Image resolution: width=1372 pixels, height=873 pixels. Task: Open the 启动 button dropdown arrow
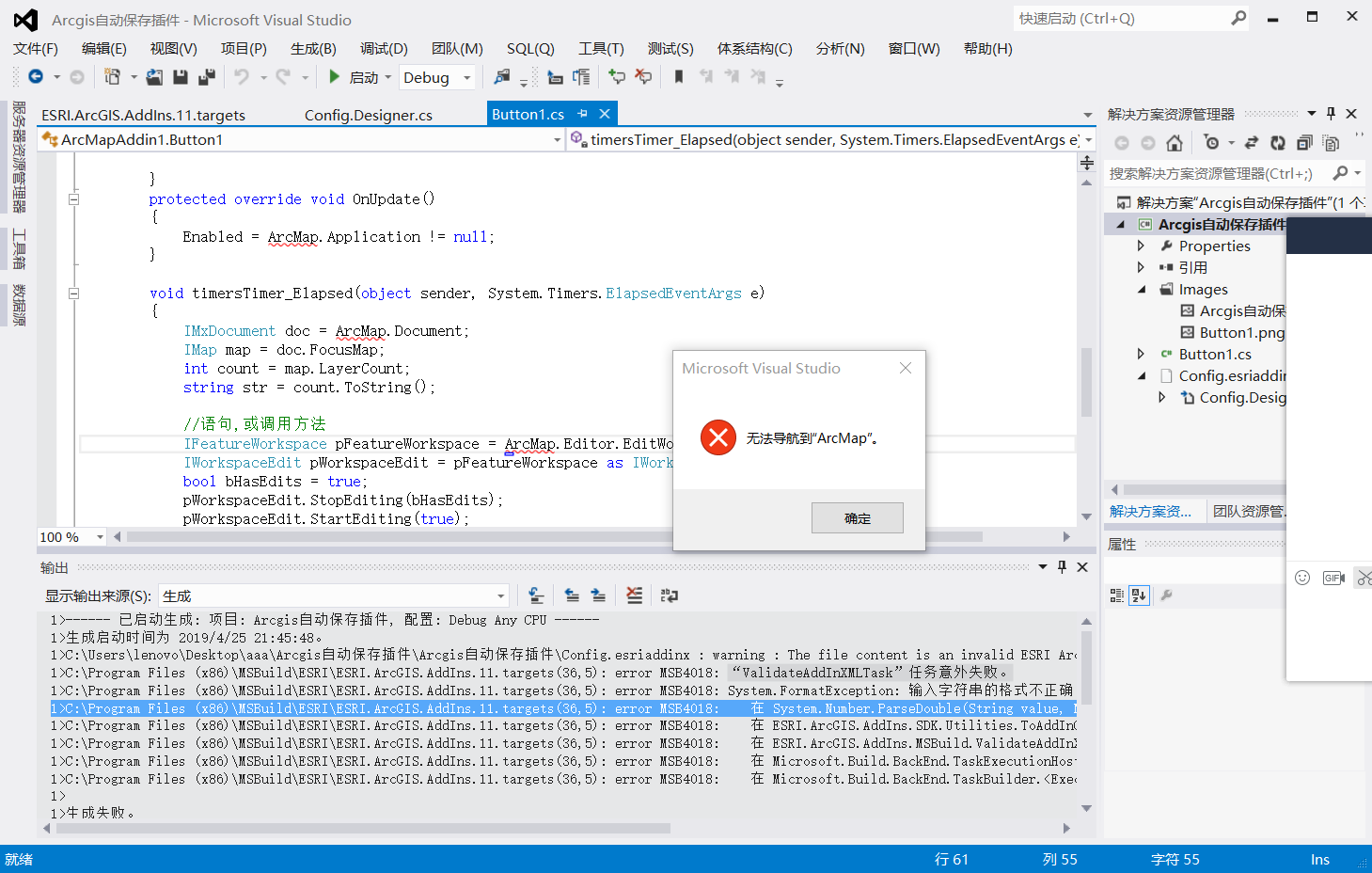387,77
